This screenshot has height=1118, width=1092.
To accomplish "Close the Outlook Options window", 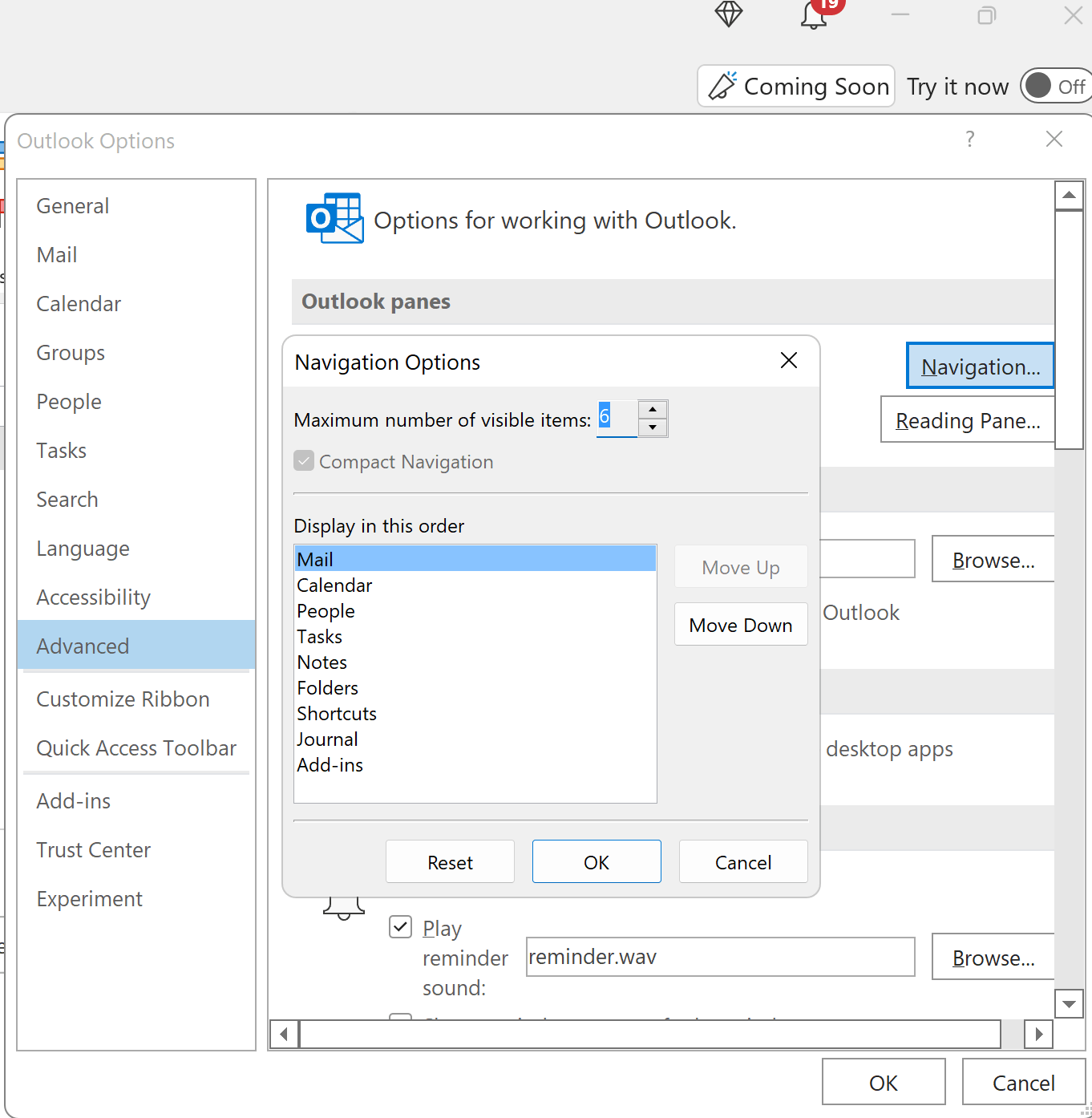I will point(1054,139).
